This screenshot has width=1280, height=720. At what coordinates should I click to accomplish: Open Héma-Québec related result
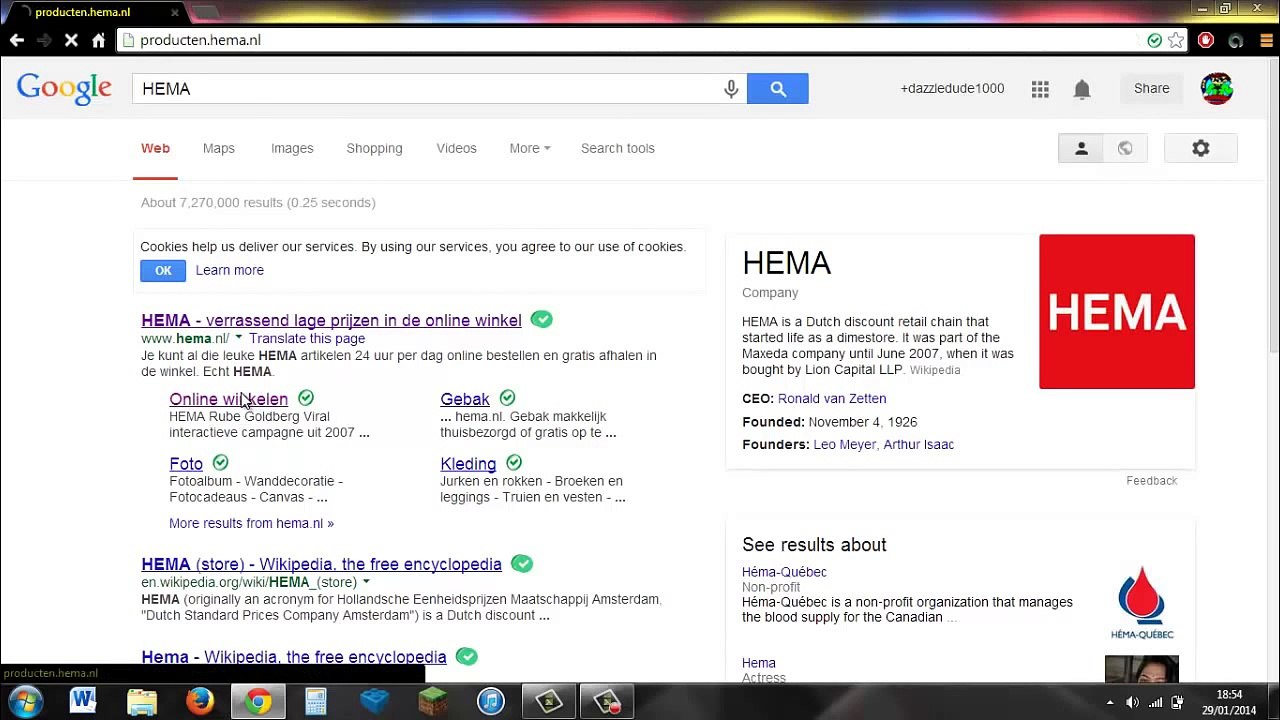pyautogui.click(x=784, y=572)
